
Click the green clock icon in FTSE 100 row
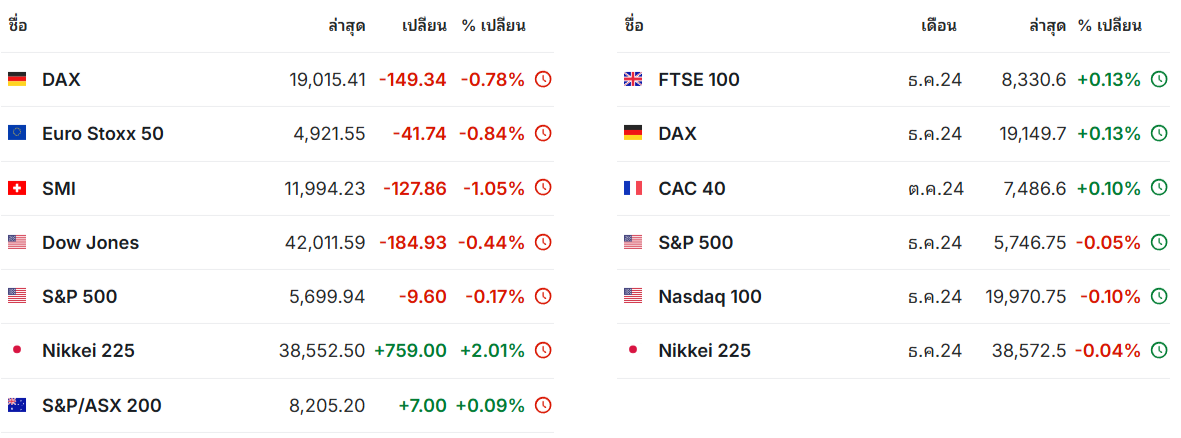click(1159, 79)
